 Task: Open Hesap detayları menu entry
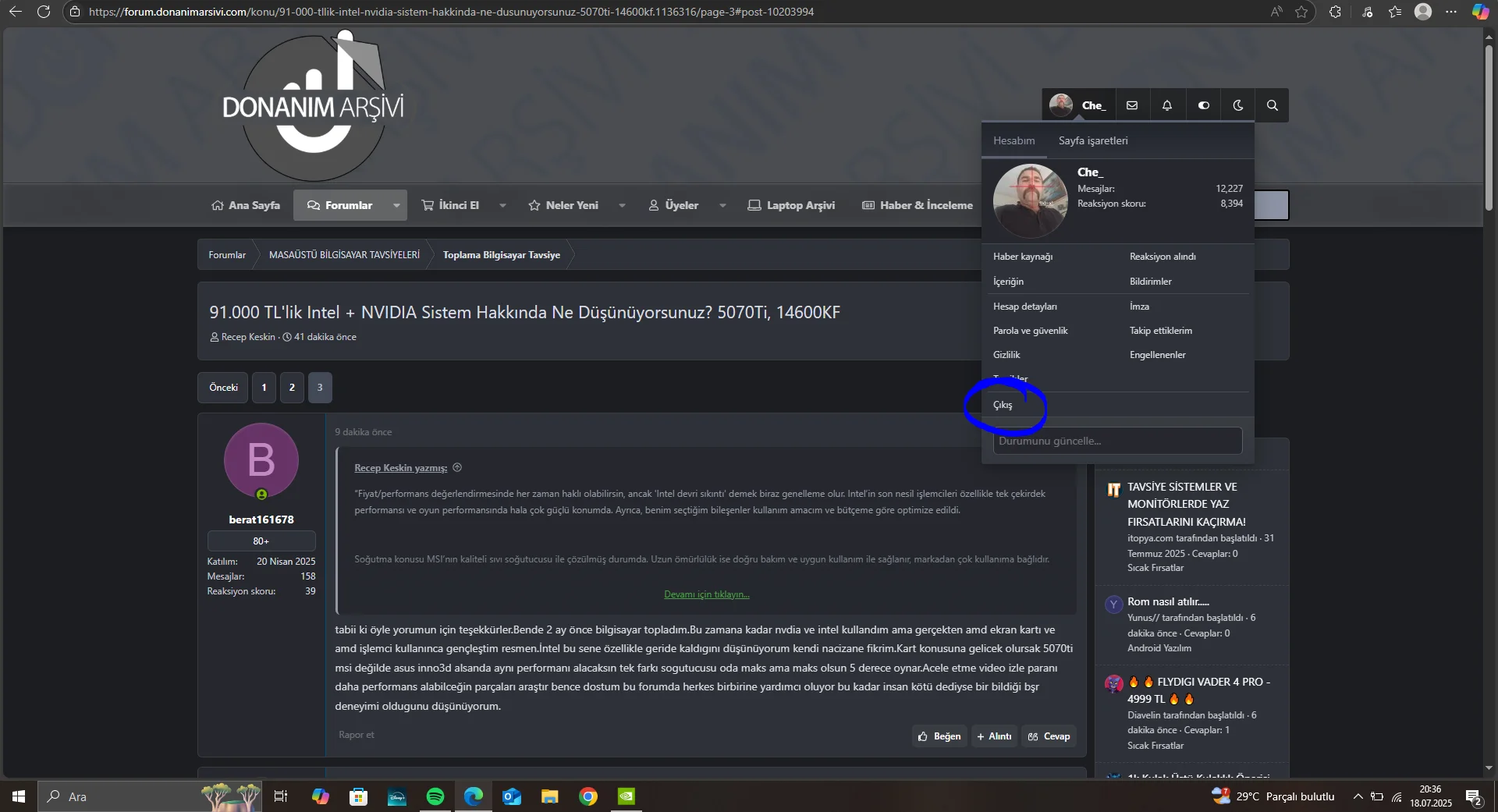click(x=1025, y=307)
